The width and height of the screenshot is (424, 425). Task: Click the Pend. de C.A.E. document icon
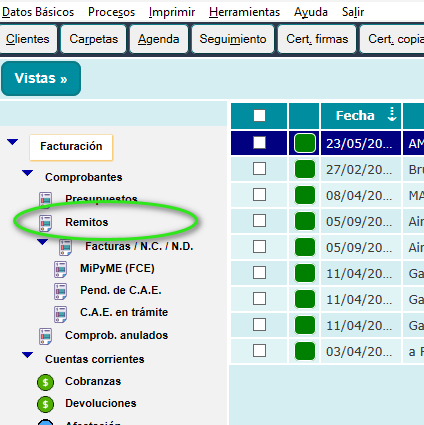[x=61, y=291]
